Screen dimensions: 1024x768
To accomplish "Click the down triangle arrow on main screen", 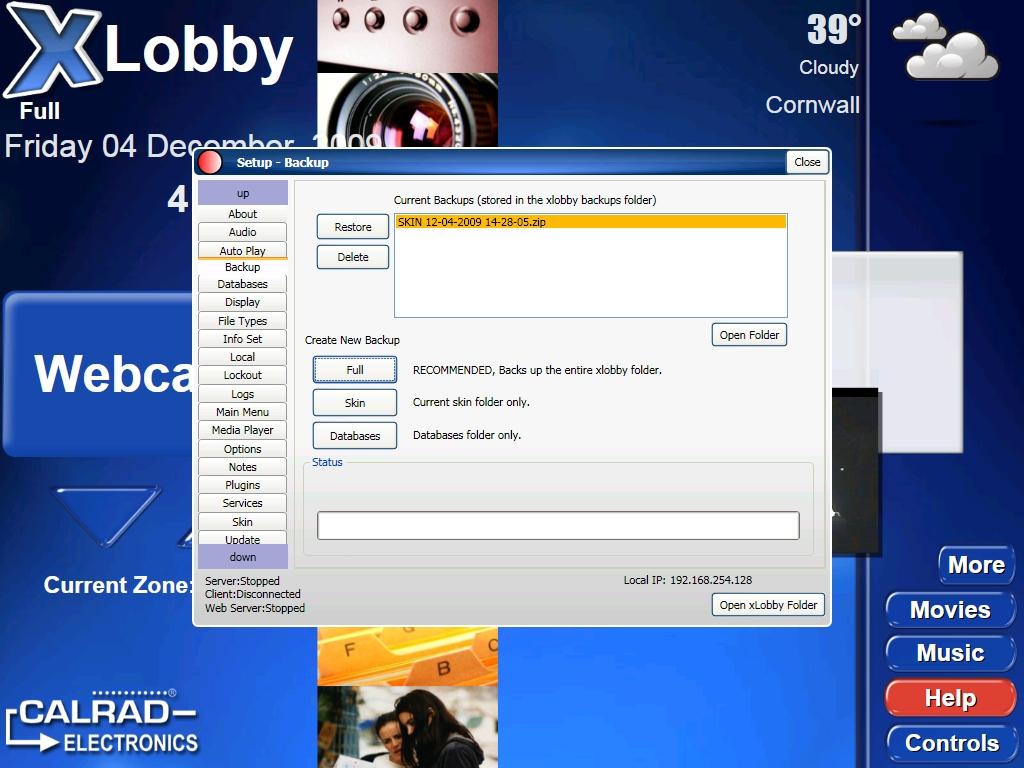I will pyautogui.click(x=106, y=516).
